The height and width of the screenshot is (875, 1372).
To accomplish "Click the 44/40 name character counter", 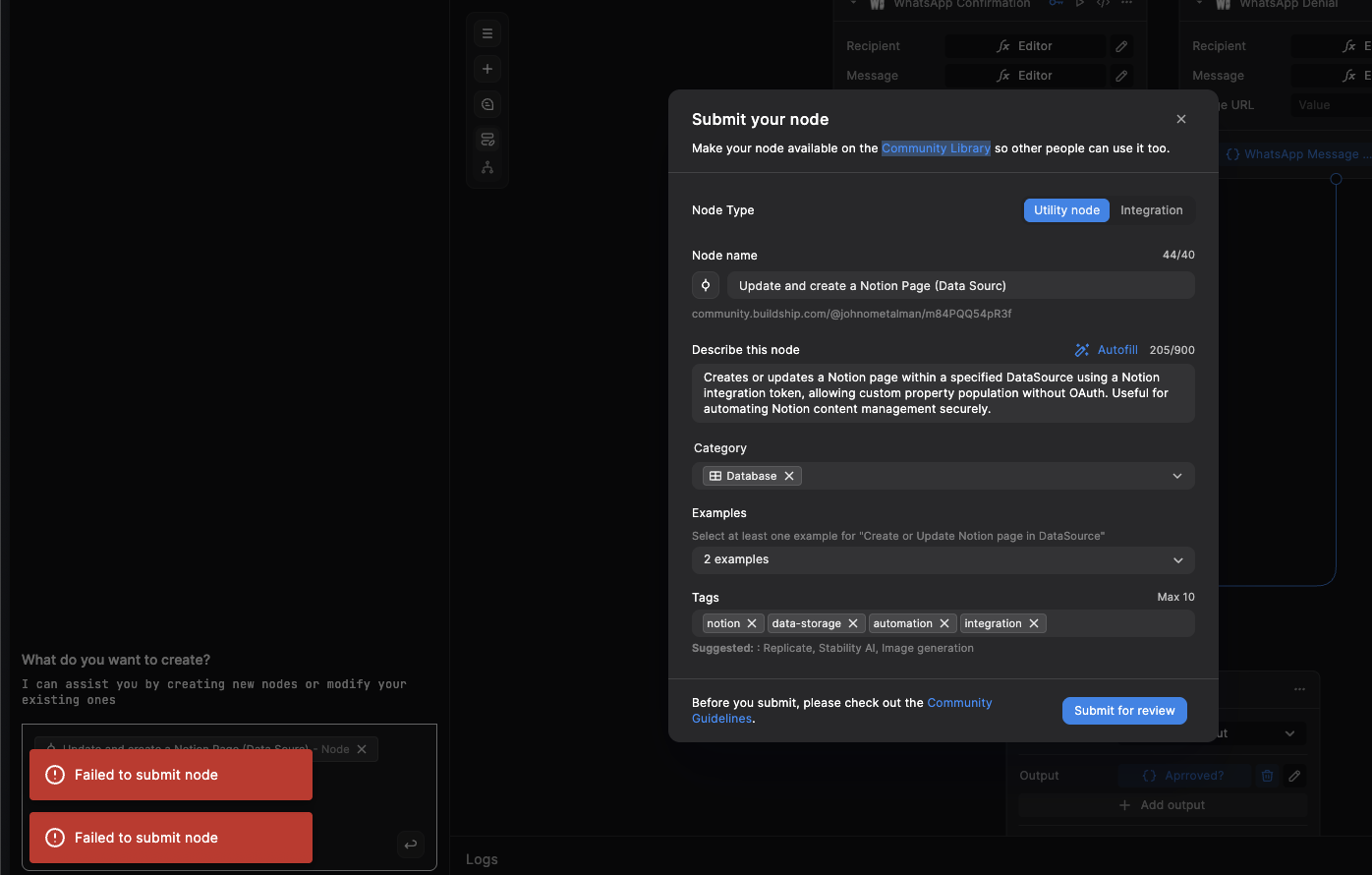I will tap(1178, 255).
